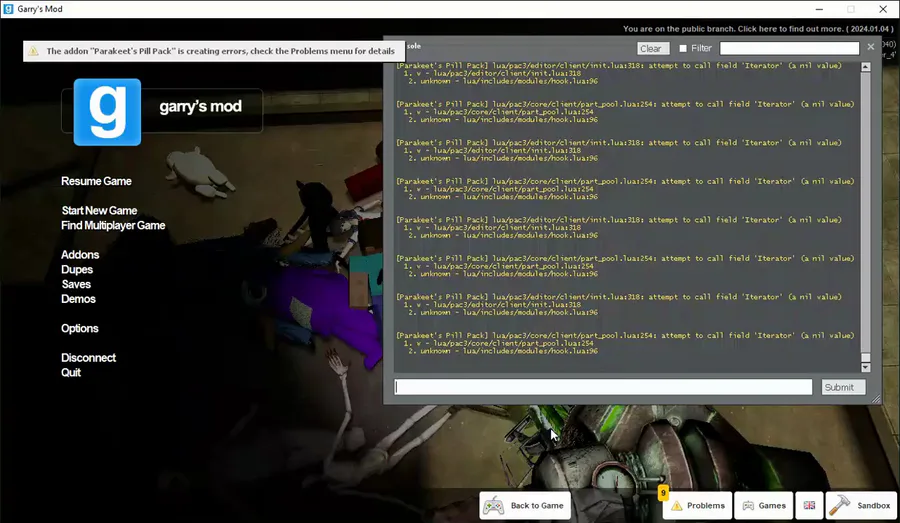Click the gamepad icon on Back to Game
Viewport: 900px width, 523px height.
pyautogui.click(x=494, y=506)
